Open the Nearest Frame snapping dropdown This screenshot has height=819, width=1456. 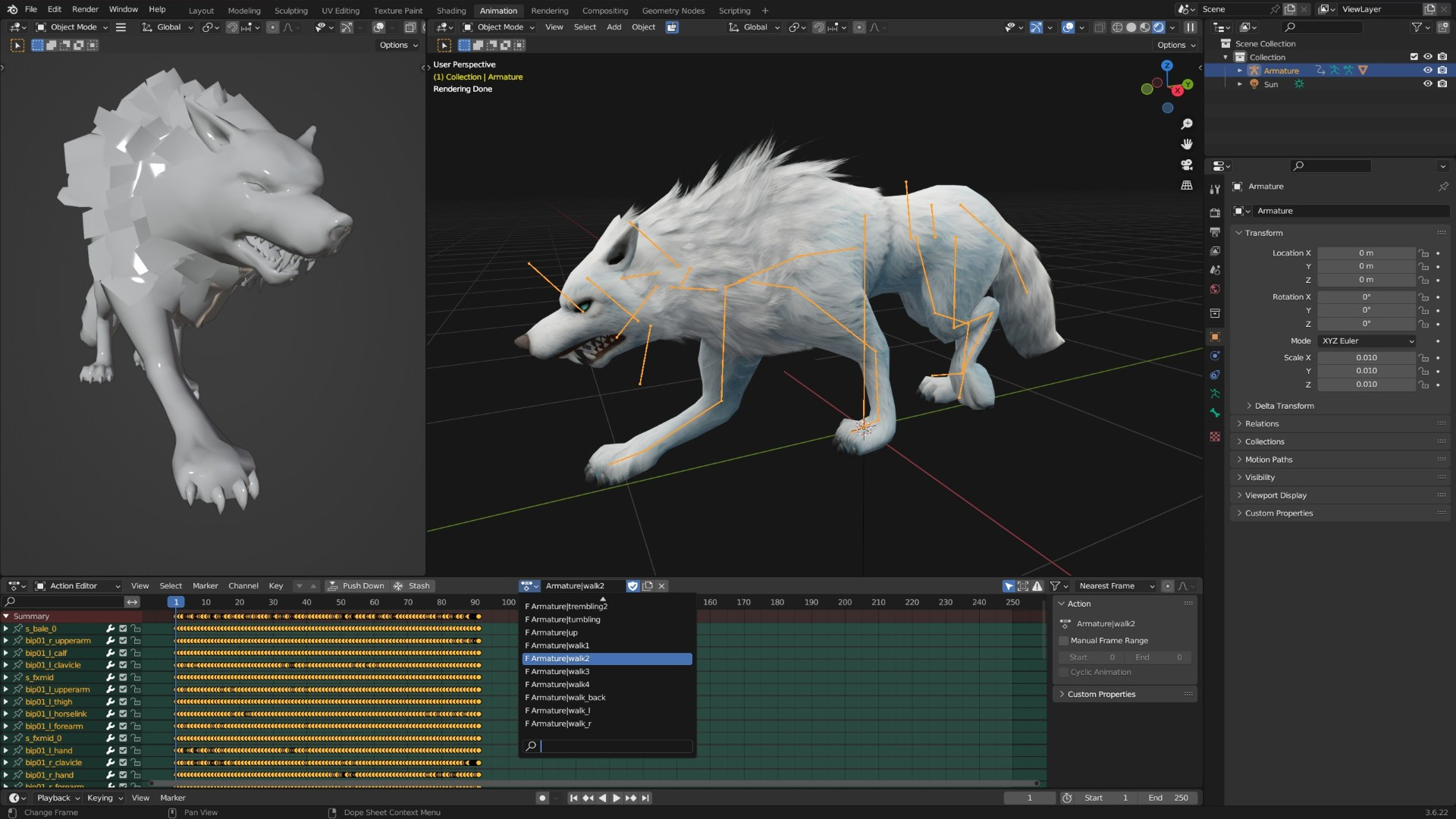click(x=1116, y=586)
